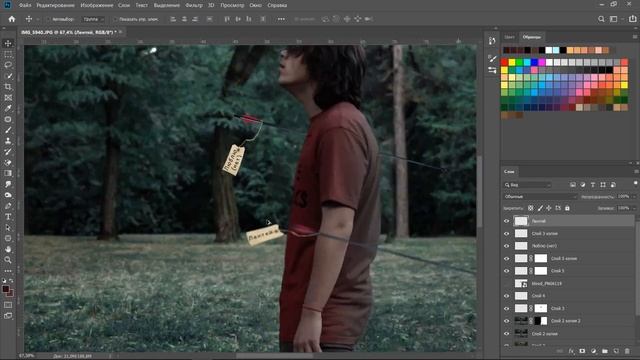Open the layer fill dropdown arrow

(x=633, y=208)
